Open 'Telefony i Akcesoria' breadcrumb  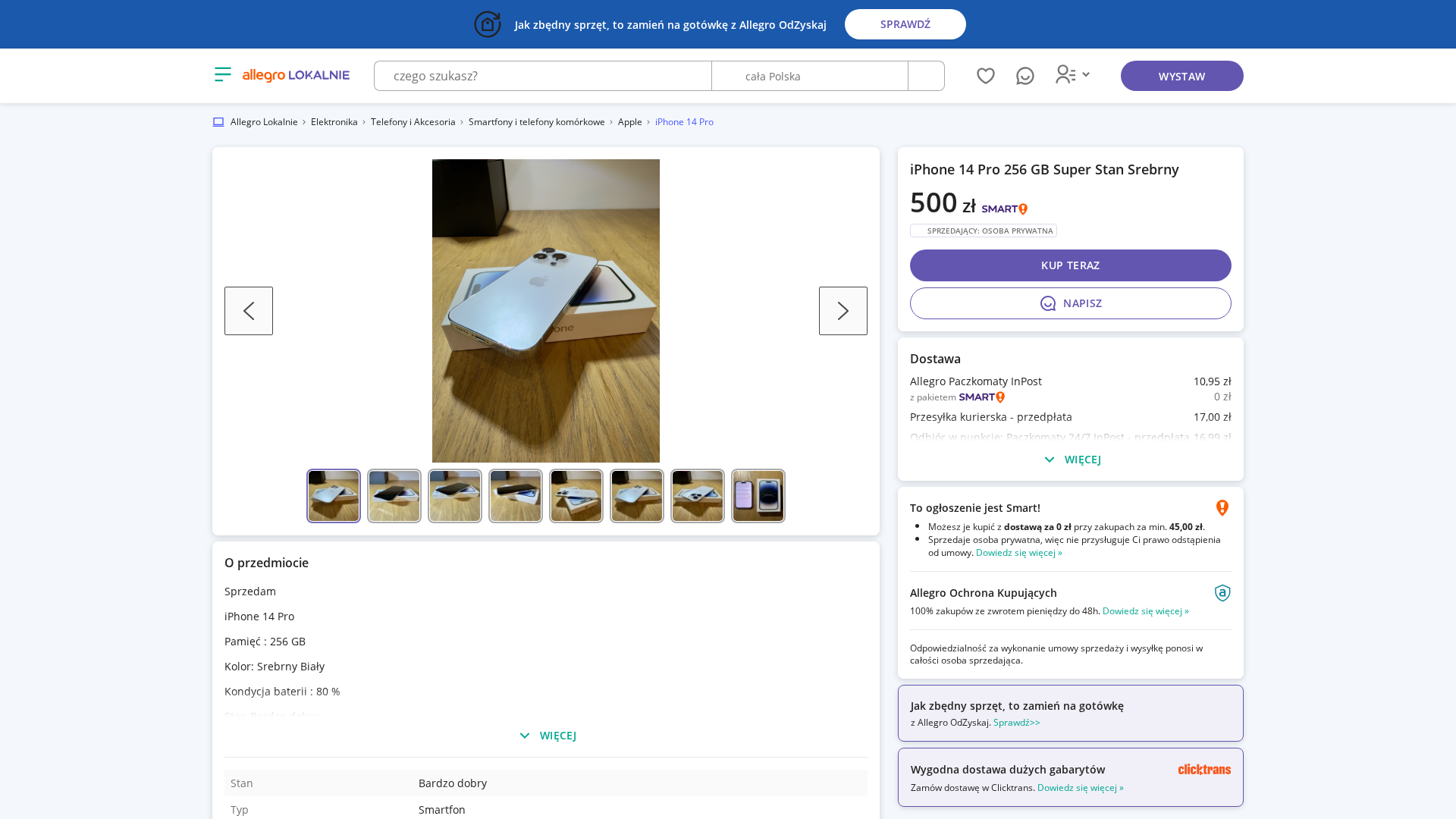[413, 122]
